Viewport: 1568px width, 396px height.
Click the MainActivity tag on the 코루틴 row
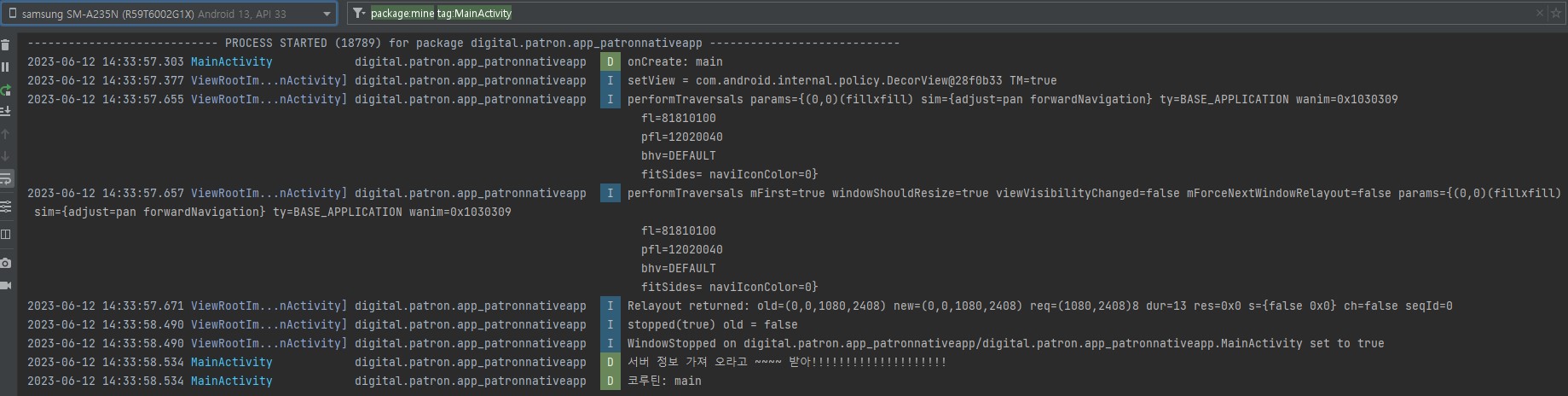232,381
